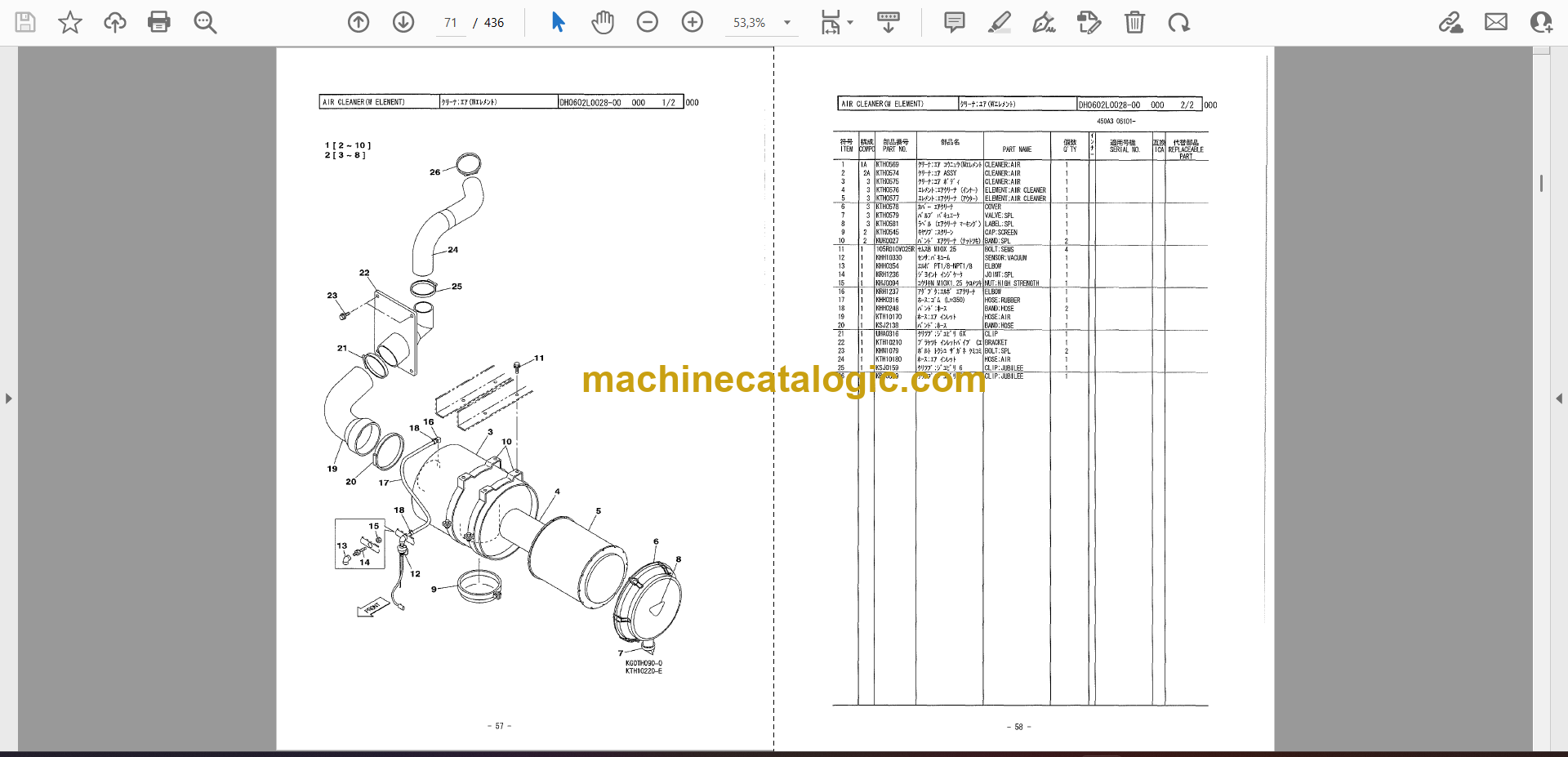Click the total page count 436
1568x757 pixels.
pos(494,23)
